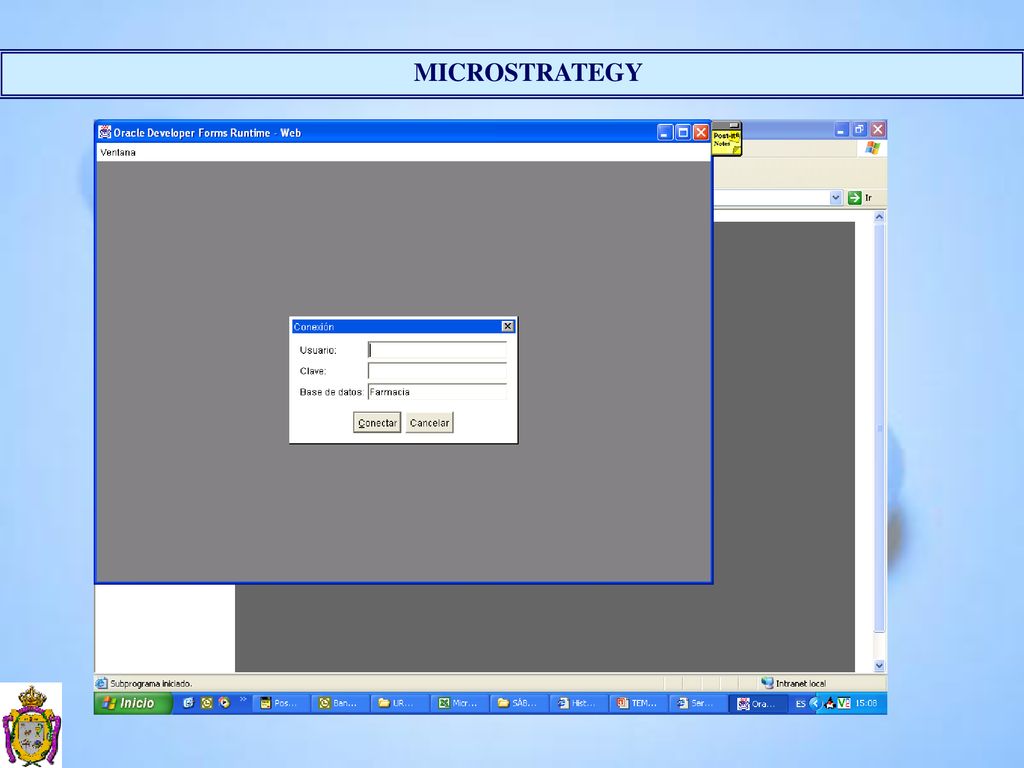This screenshot has width=1024, height=768.
Task: Click the Post-it Notes icon
Action: click(x=727, y=140)
